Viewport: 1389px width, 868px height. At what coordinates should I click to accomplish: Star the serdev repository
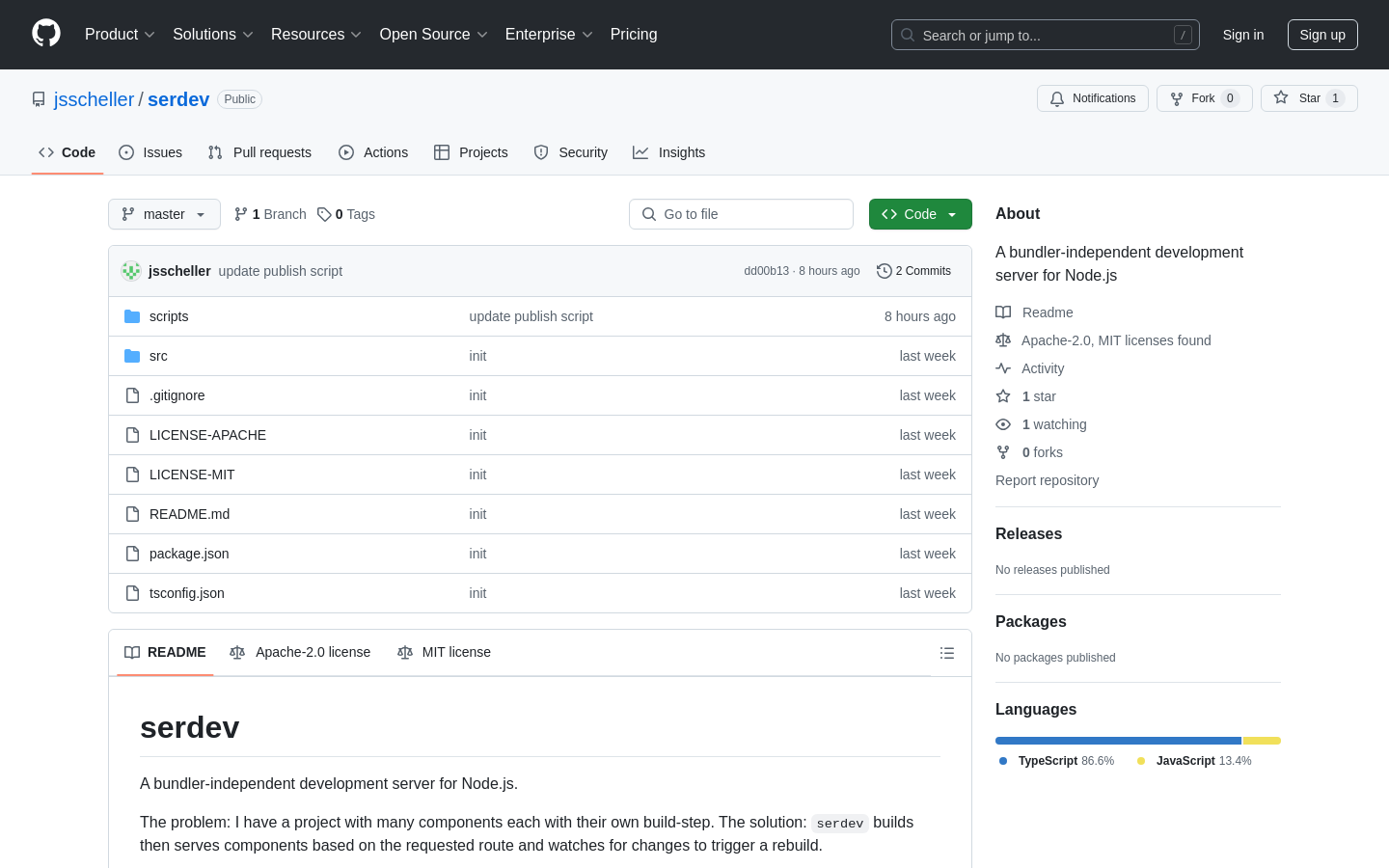1309,98
